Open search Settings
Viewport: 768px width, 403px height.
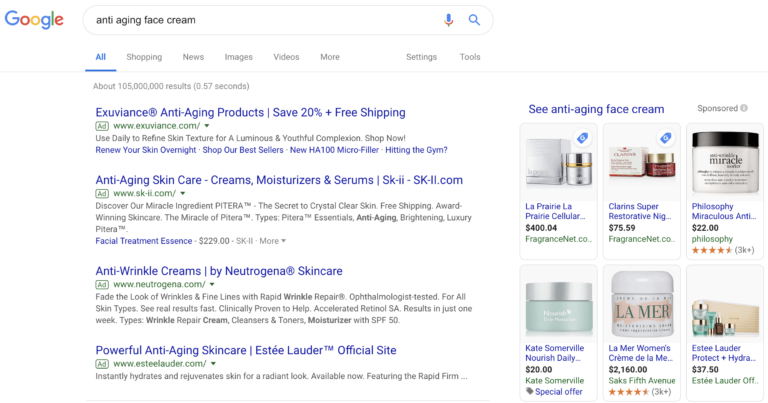point(421,57)
